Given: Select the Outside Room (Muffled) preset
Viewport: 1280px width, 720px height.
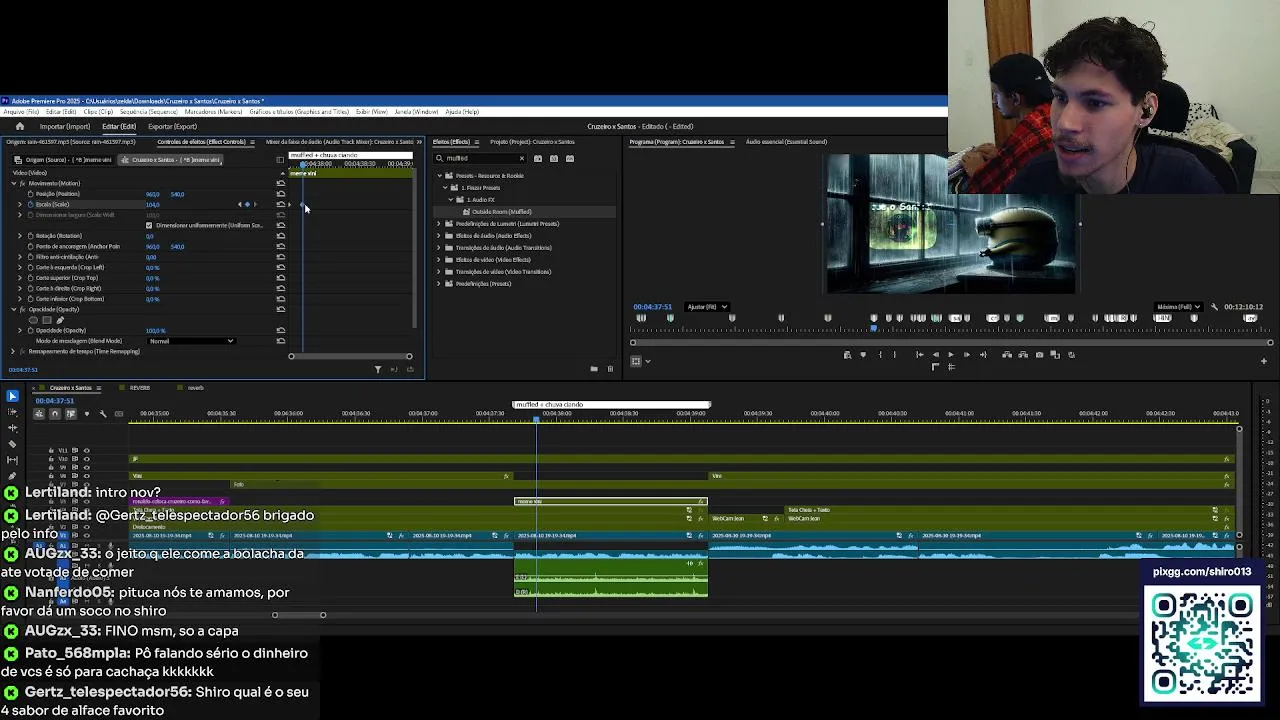Looking at the screenshot, I should (502, 212).
